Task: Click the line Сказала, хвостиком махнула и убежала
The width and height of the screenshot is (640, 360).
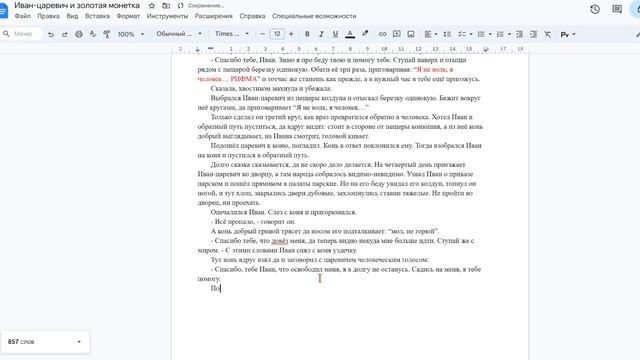Action: 271,89
